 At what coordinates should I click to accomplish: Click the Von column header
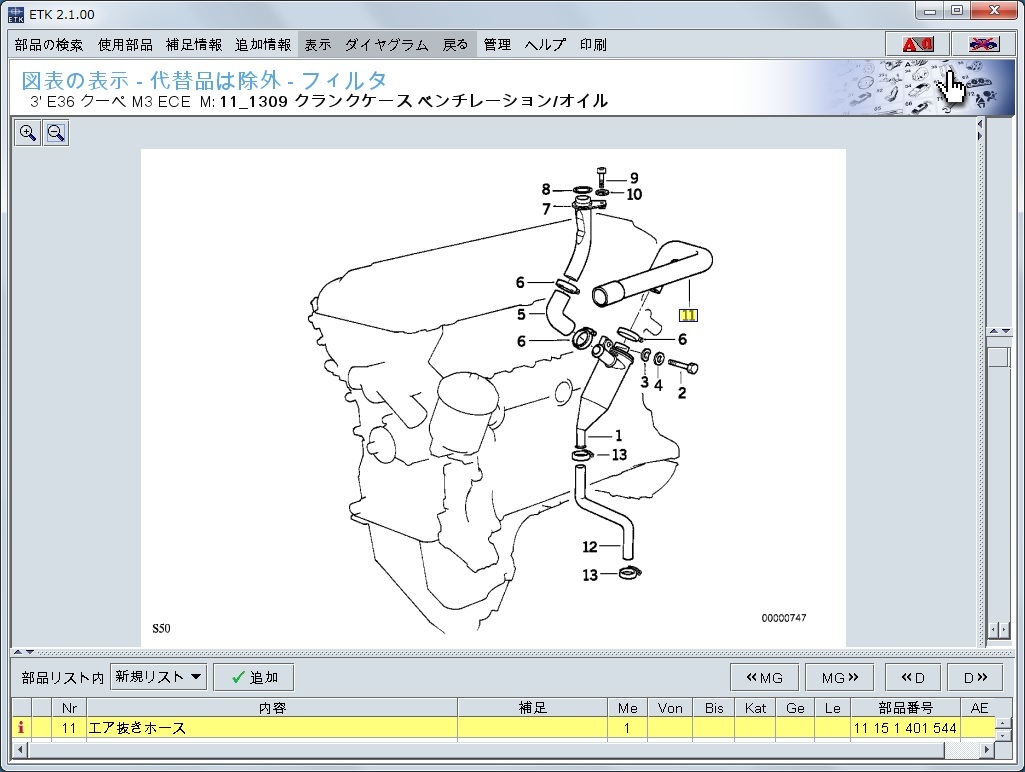[670, 707]
